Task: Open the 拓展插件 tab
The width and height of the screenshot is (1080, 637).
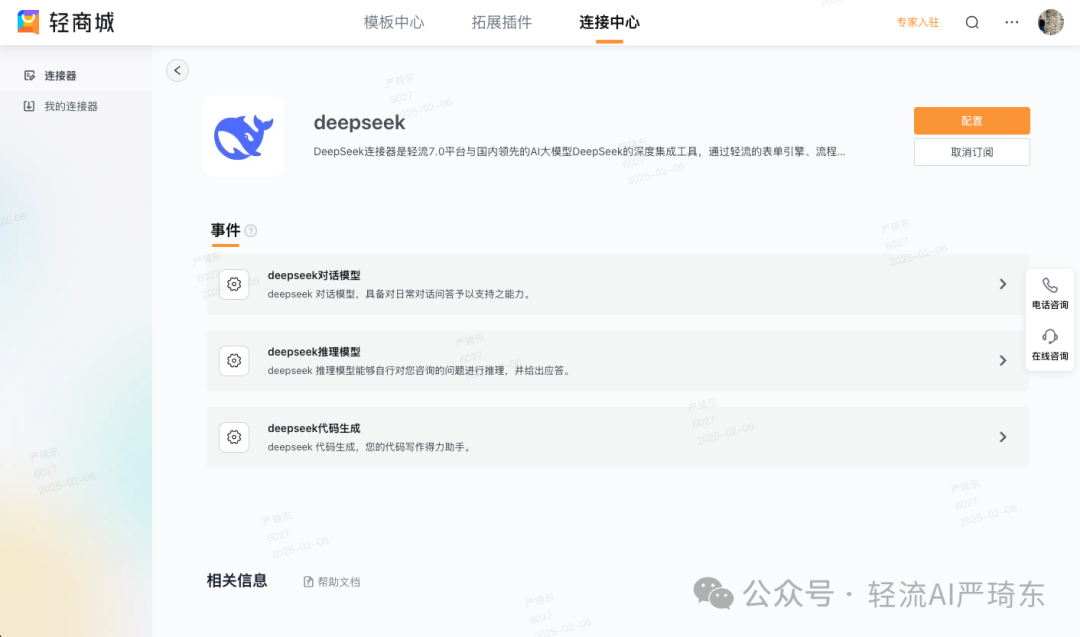Action: (x=501, y=21)
